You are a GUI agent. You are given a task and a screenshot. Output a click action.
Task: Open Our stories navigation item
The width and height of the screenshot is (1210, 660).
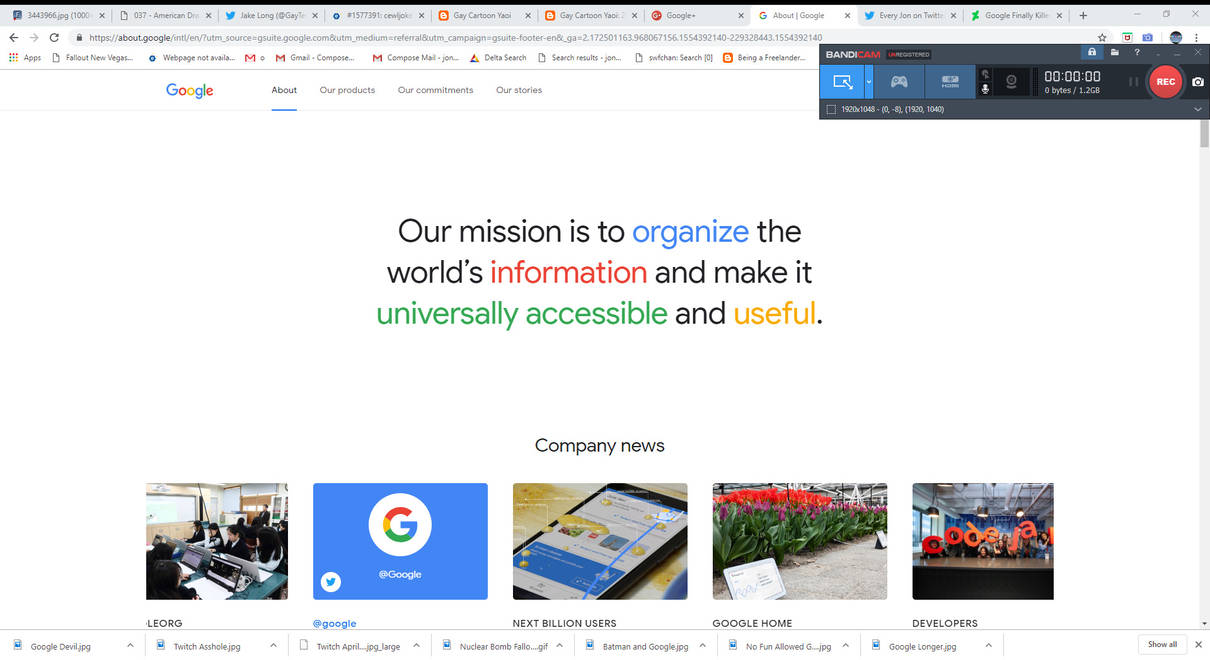click(519, 90)
